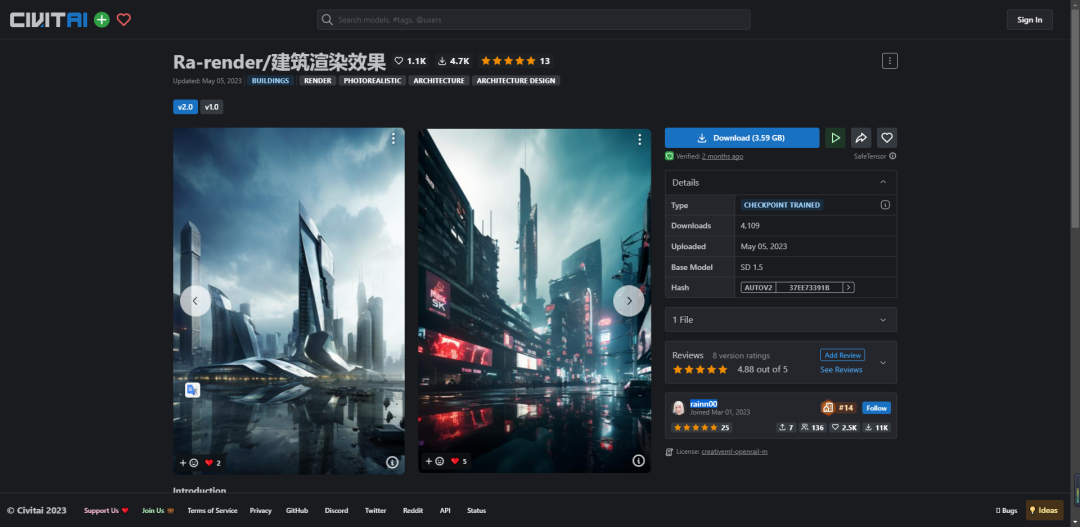
Task: Open the GitHub footer link
Action: pyautogui.click(x=297, y=510)
